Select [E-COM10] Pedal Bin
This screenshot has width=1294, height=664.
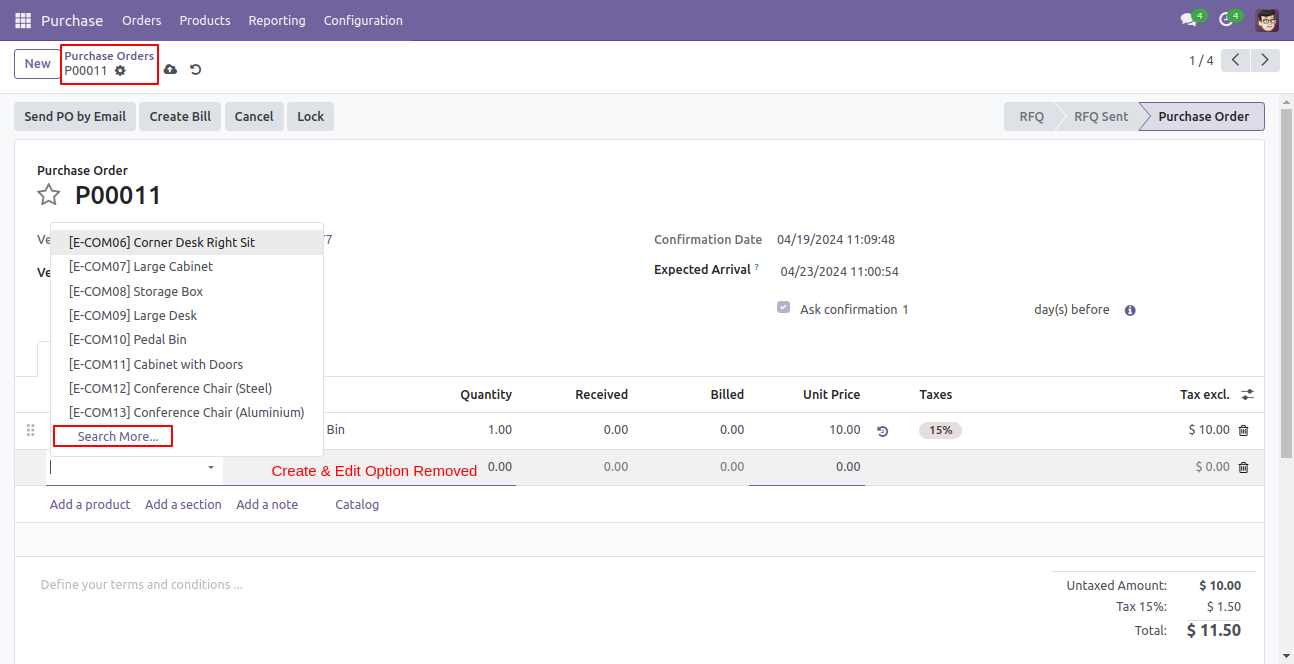click(x=187, y=340)
